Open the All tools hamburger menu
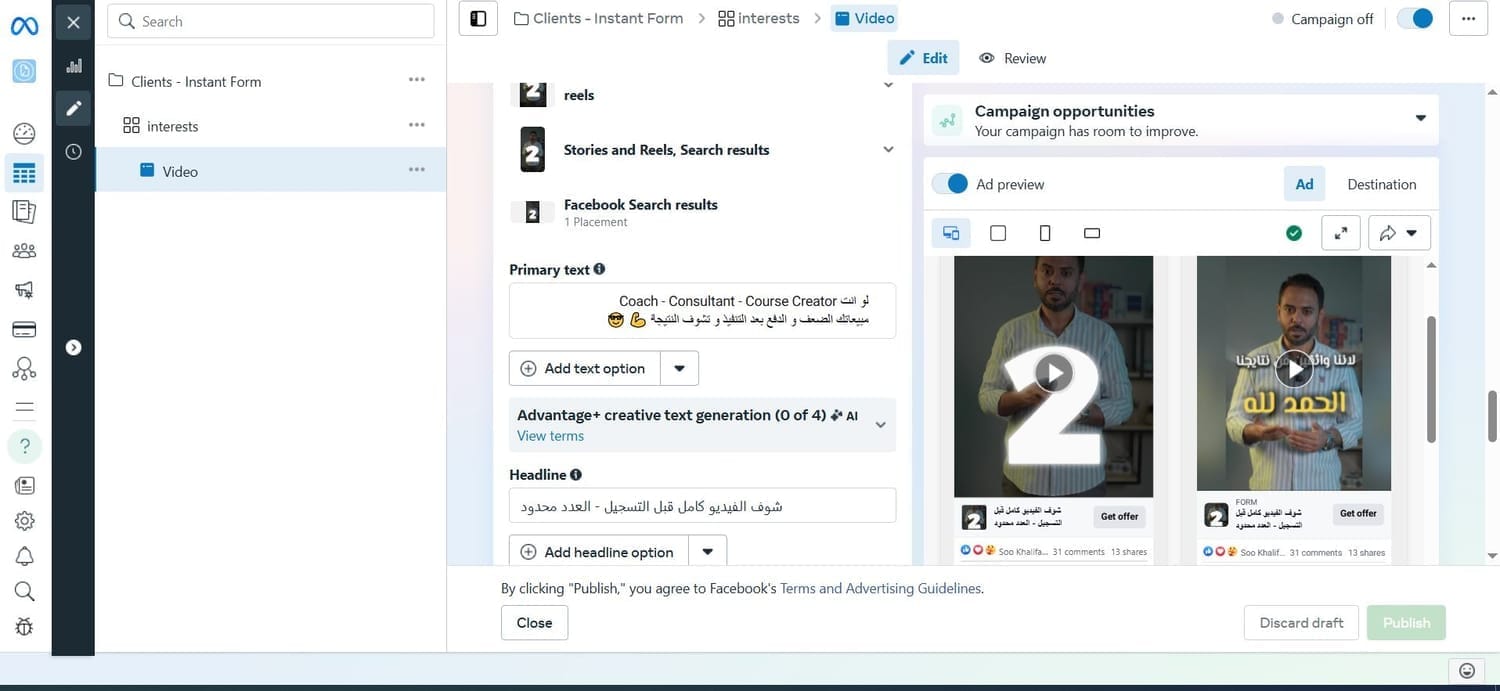The height and width of the screenshot is (691, 1500). tap(24, 407)
